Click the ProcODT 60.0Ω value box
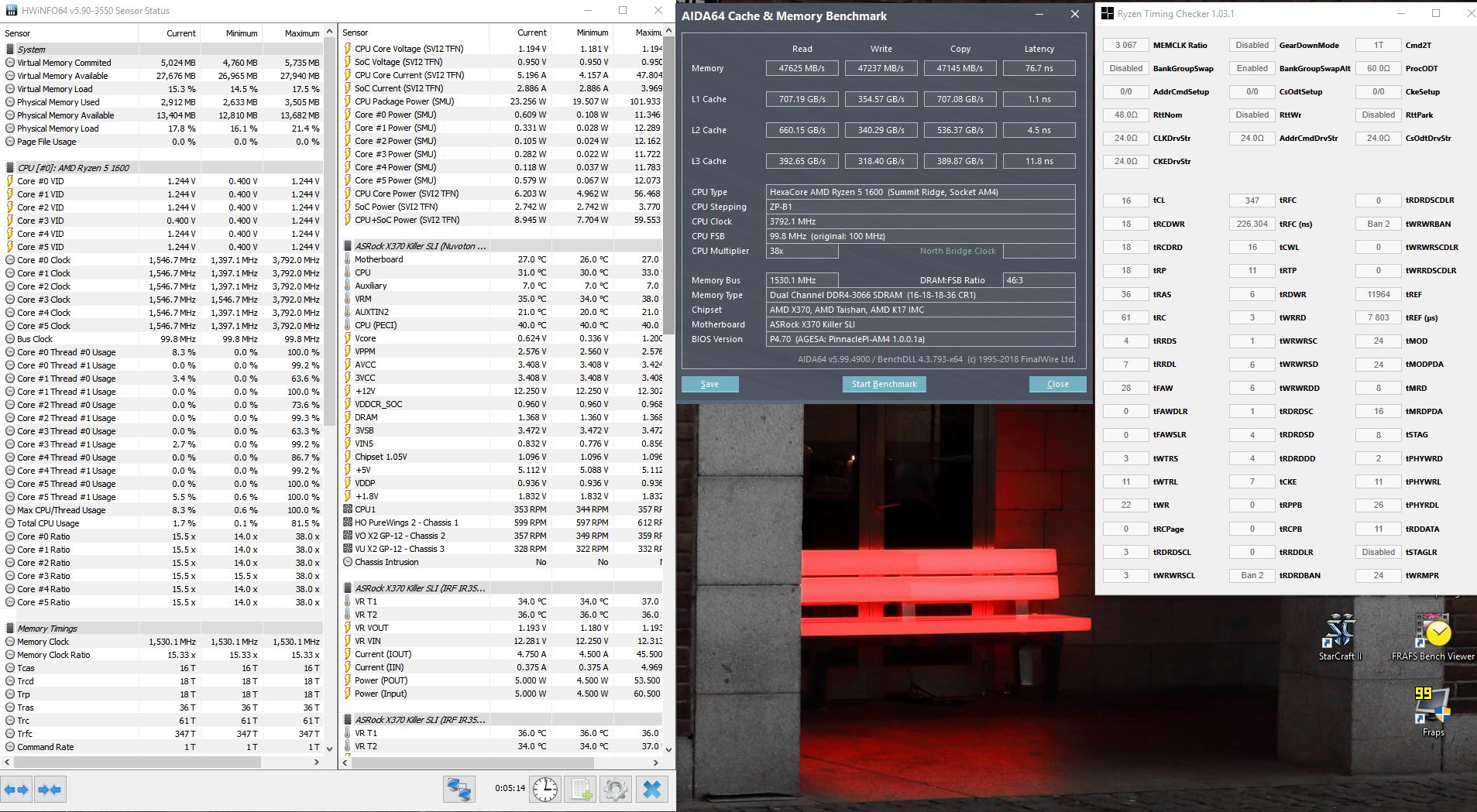Image resolution: width=1477 pixels, height=812 pixels. coord(1378,68)
